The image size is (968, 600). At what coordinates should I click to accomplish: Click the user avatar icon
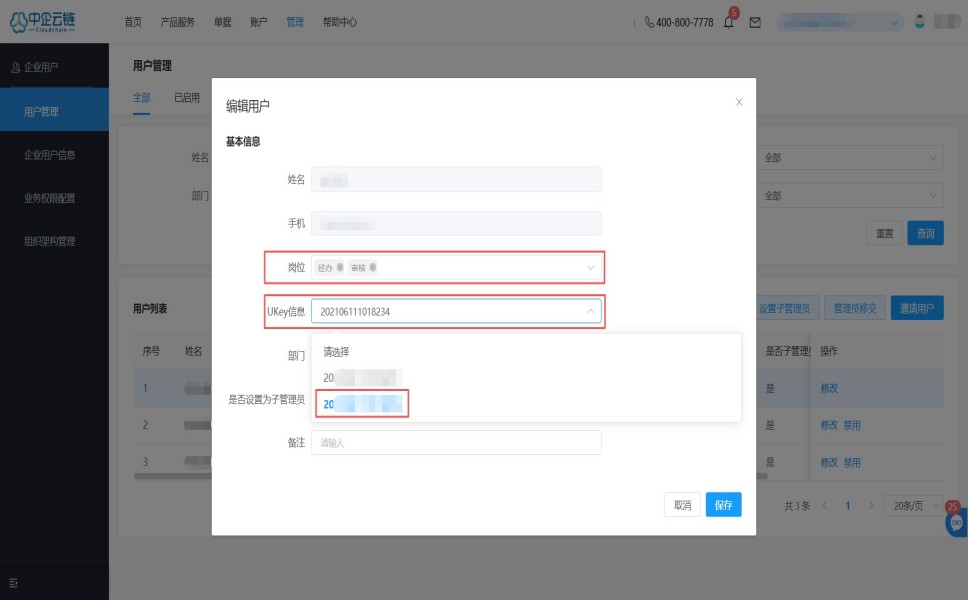(920, 22)
